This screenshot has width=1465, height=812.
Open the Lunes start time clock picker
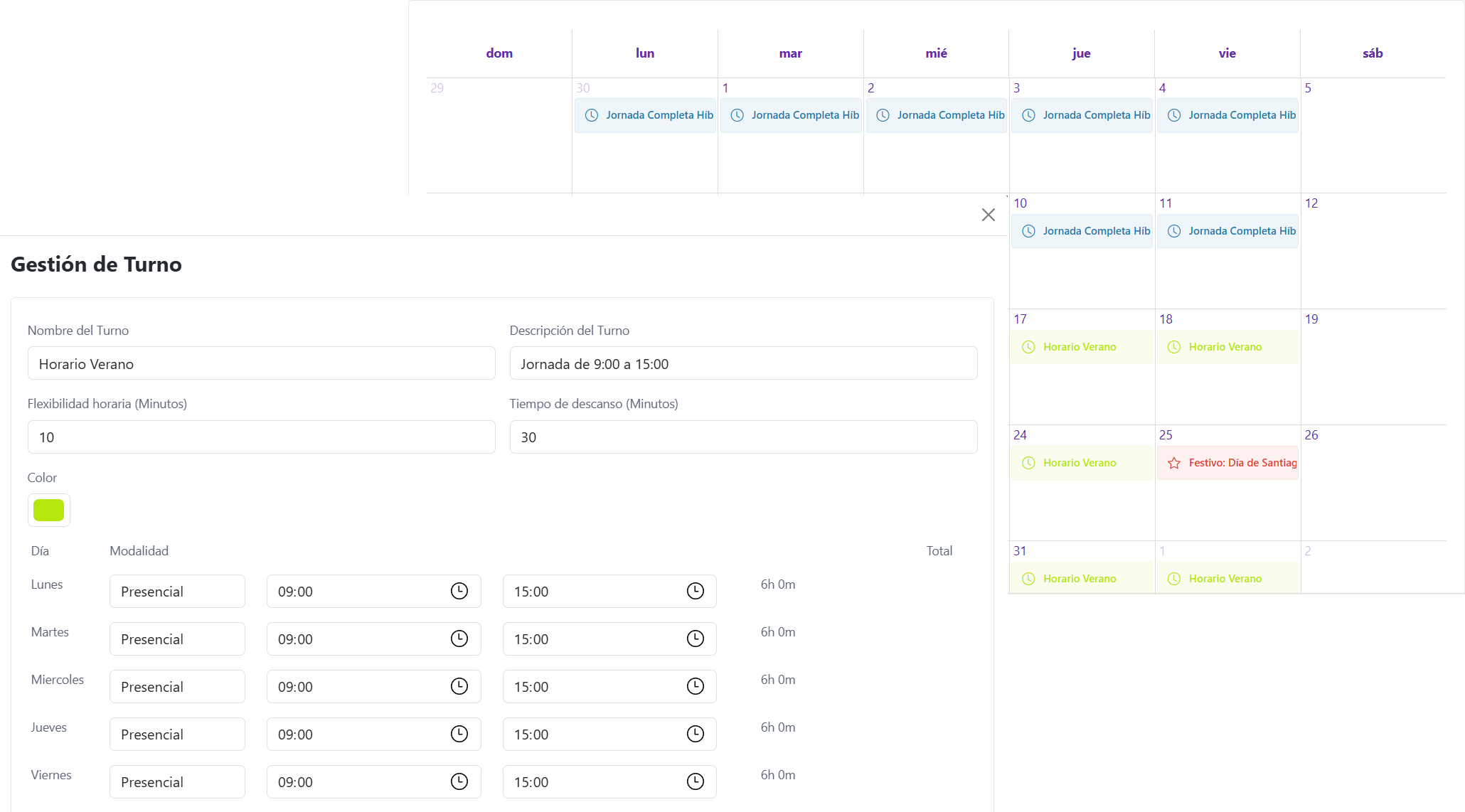point(459,591)
